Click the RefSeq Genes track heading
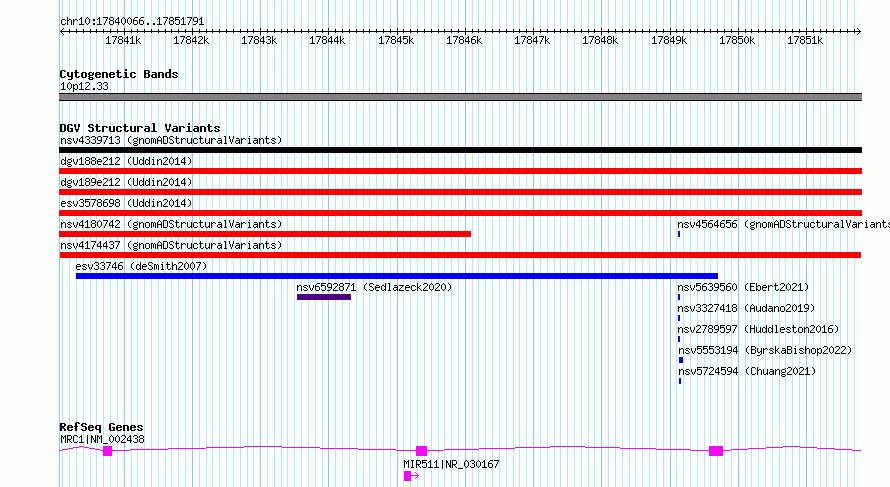Image resolution: width=890 pixels, height=487 pixels. [x=101, y=427]
